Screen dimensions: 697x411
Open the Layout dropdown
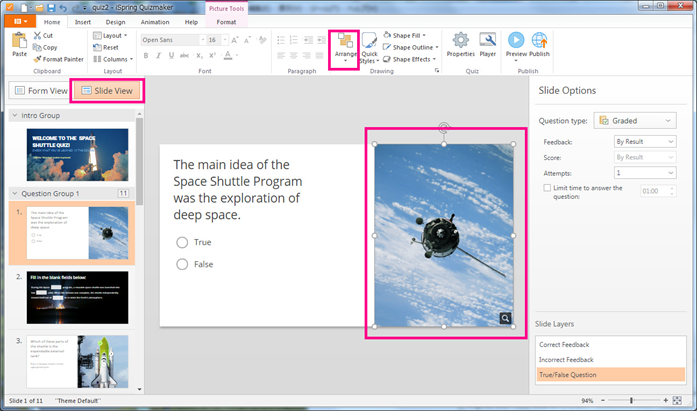[x=110, y=36]
